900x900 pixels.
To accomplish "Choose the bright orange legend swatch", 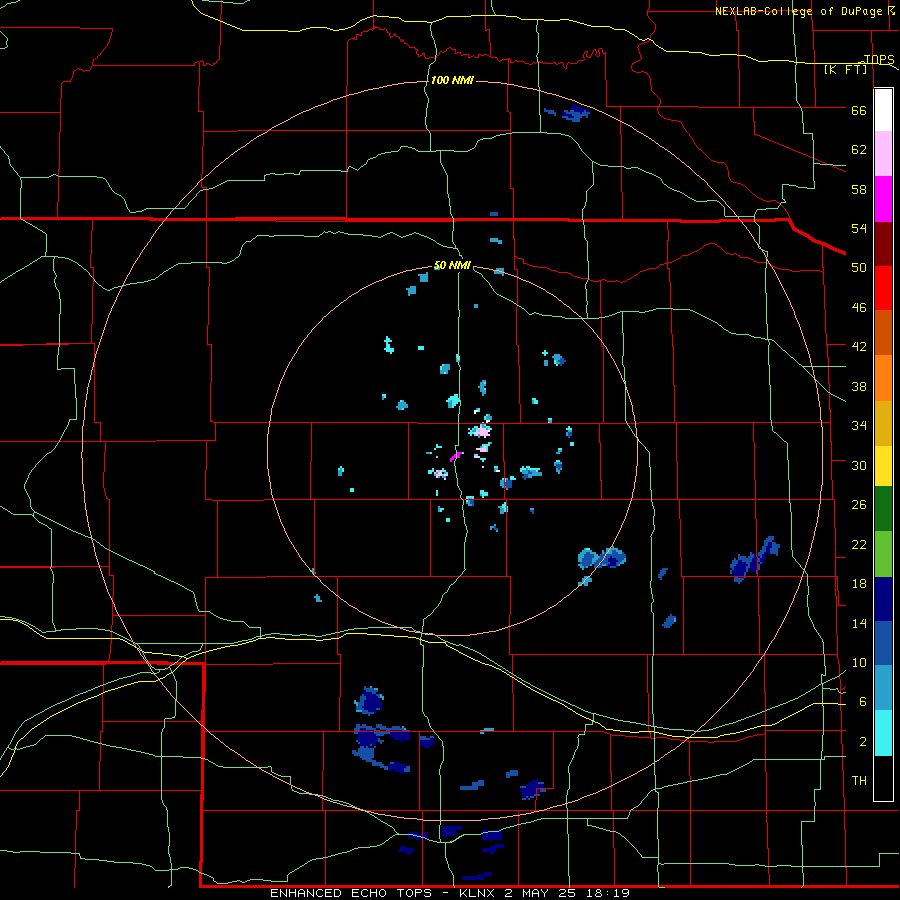I will (883, 378).
